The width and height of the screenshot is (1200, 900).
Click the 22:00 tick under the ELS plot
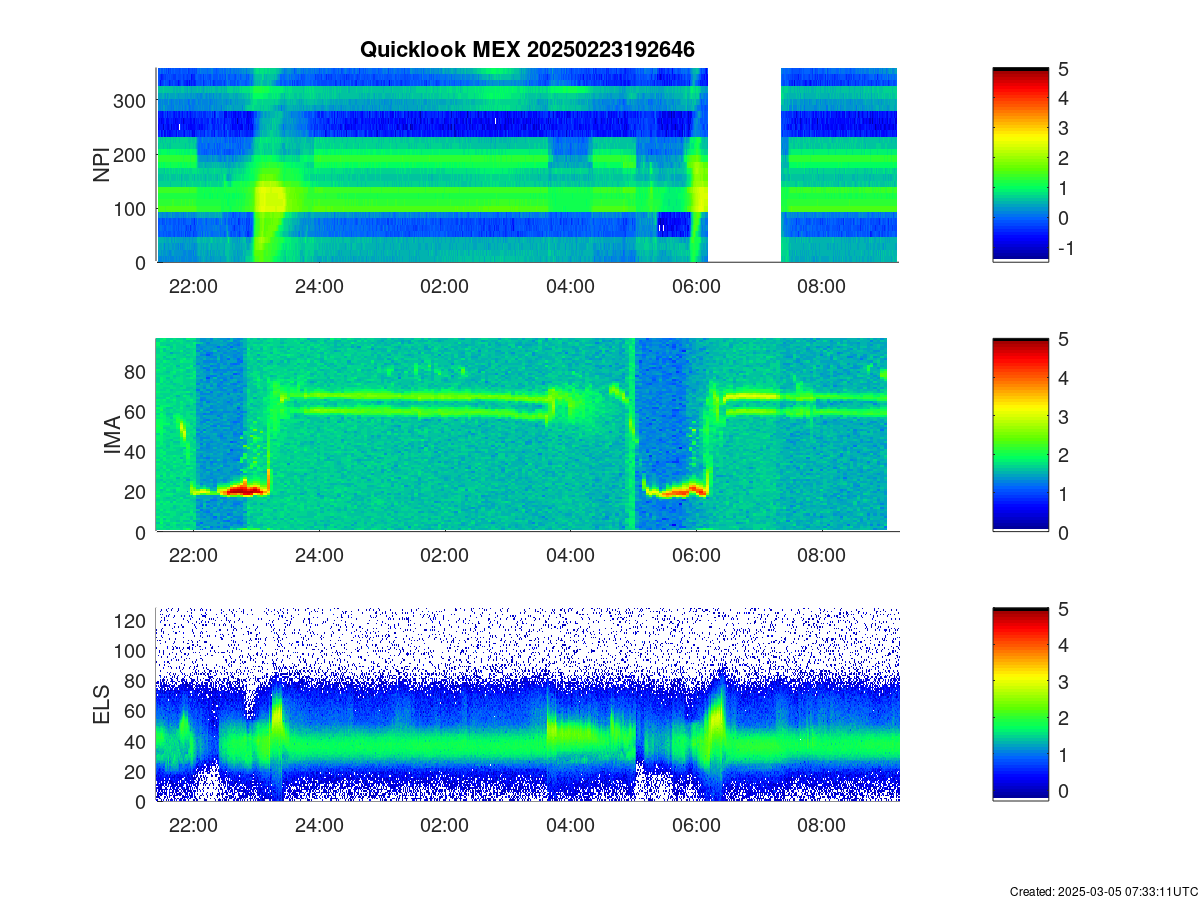(193, 826)
